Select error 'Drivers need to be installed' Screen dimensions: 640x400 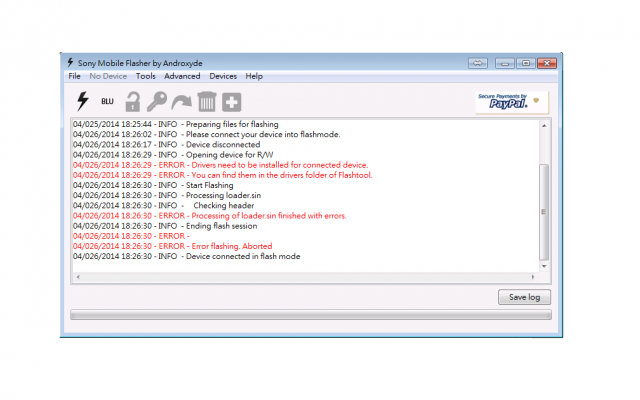point(220,165)
